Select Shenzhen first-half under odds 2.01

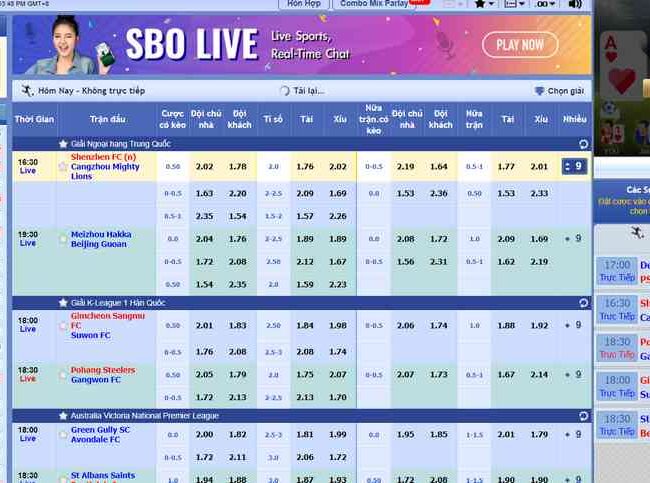point(539,167)
